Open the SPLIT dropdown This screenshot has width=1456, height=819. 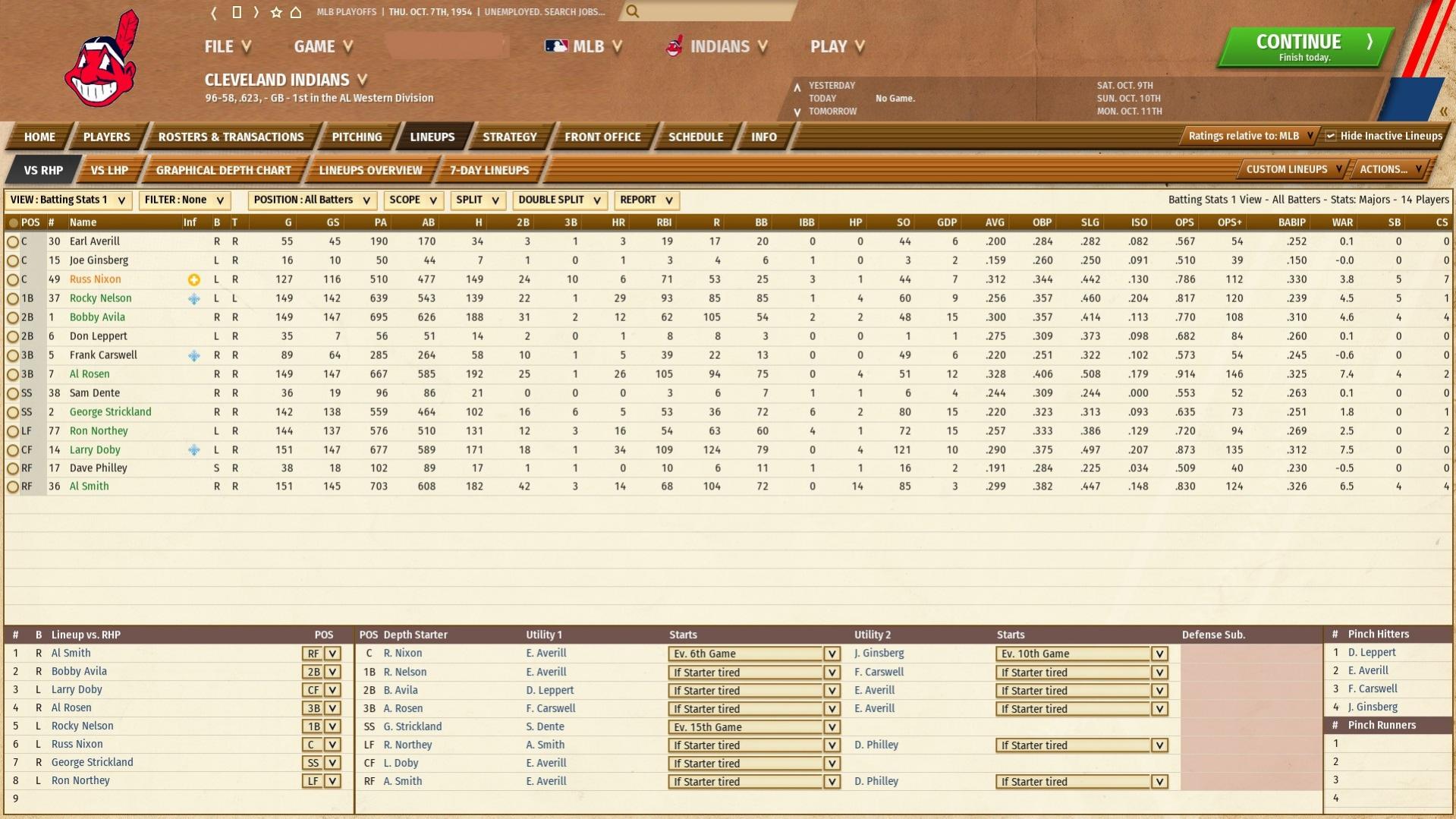tap(477, 200)
